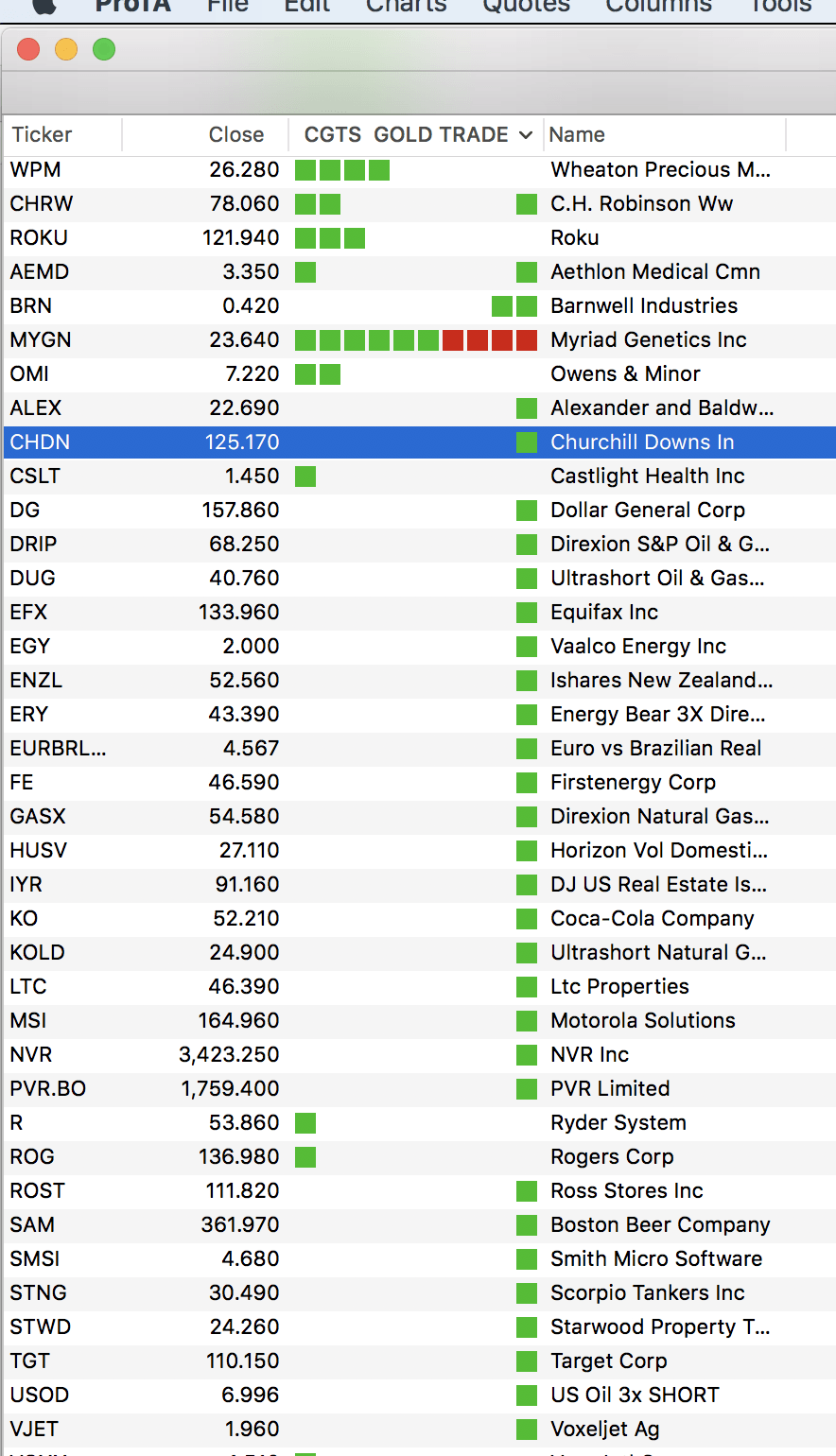Select Euro vs Brazilian Real row
This screenshot has height=1456, width=836.
pyautogui.click(x=418, y=748)
